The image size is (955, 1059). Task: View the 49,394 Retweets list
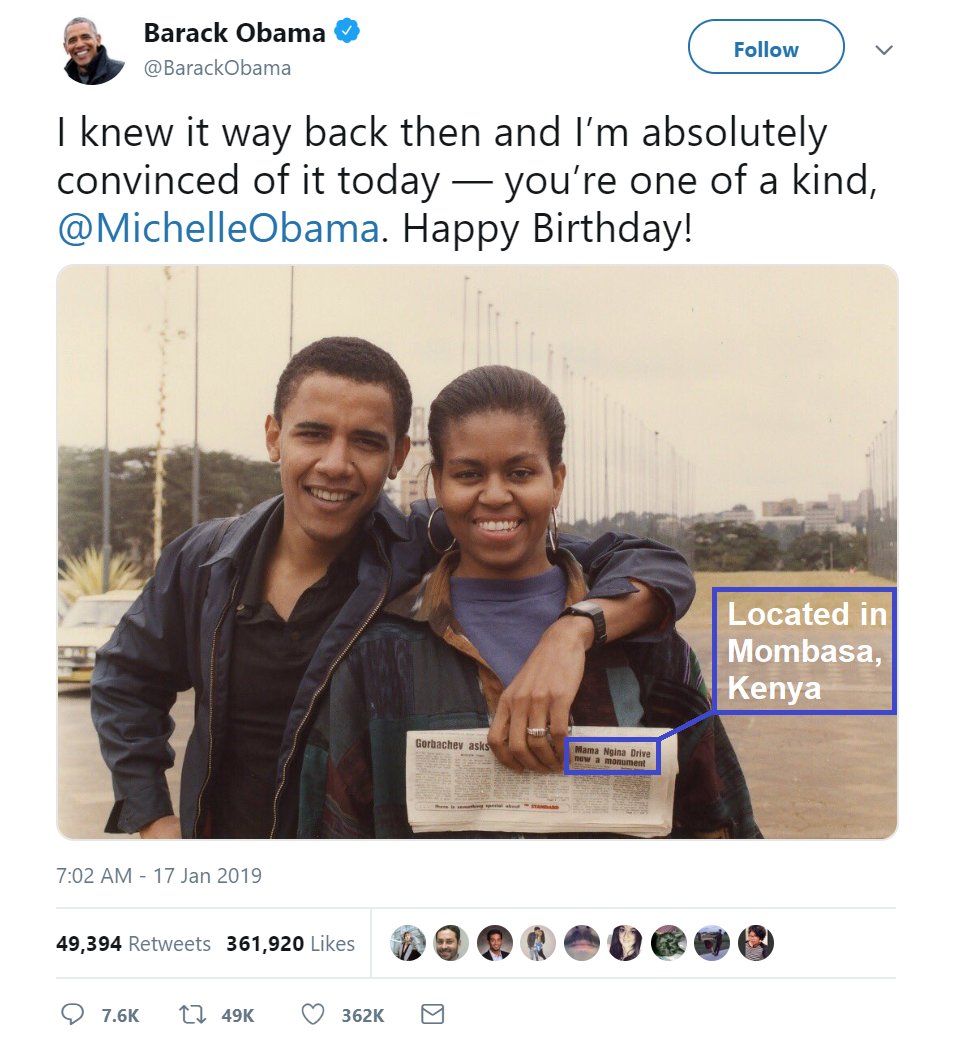(x=133, y=943)
